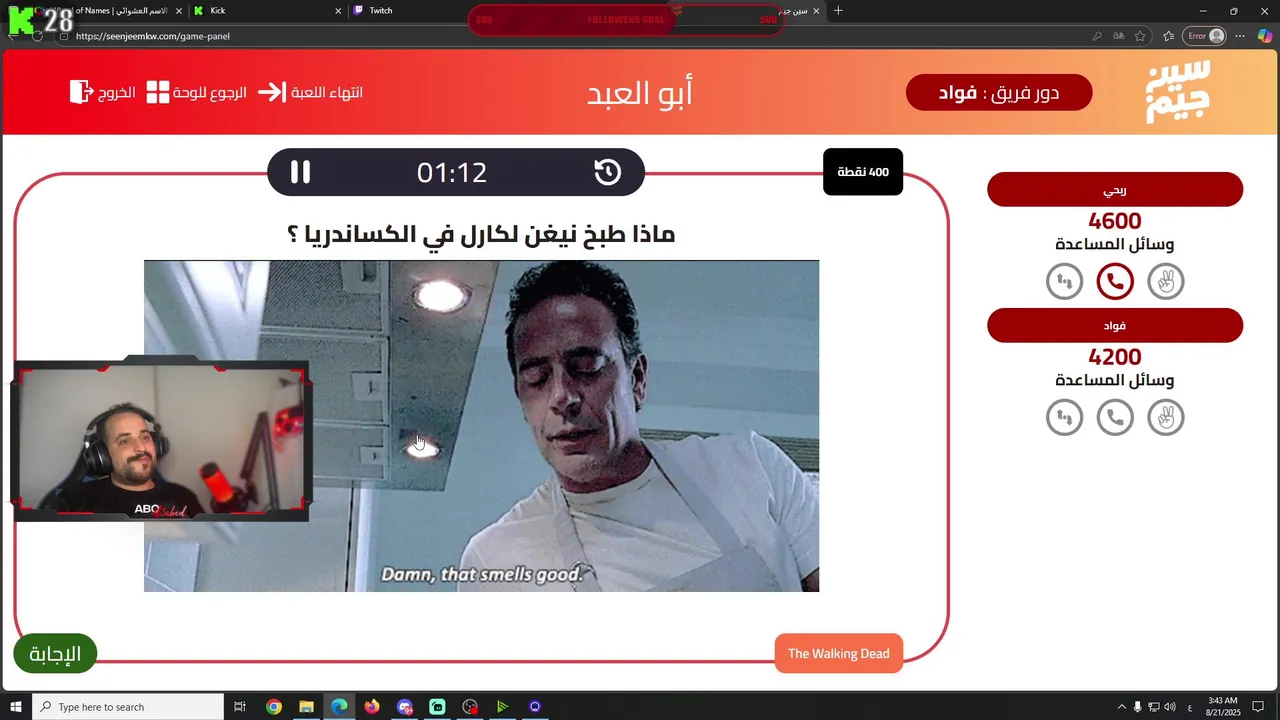Use رنحي team's phone call lifeline

pos(1115,282)
